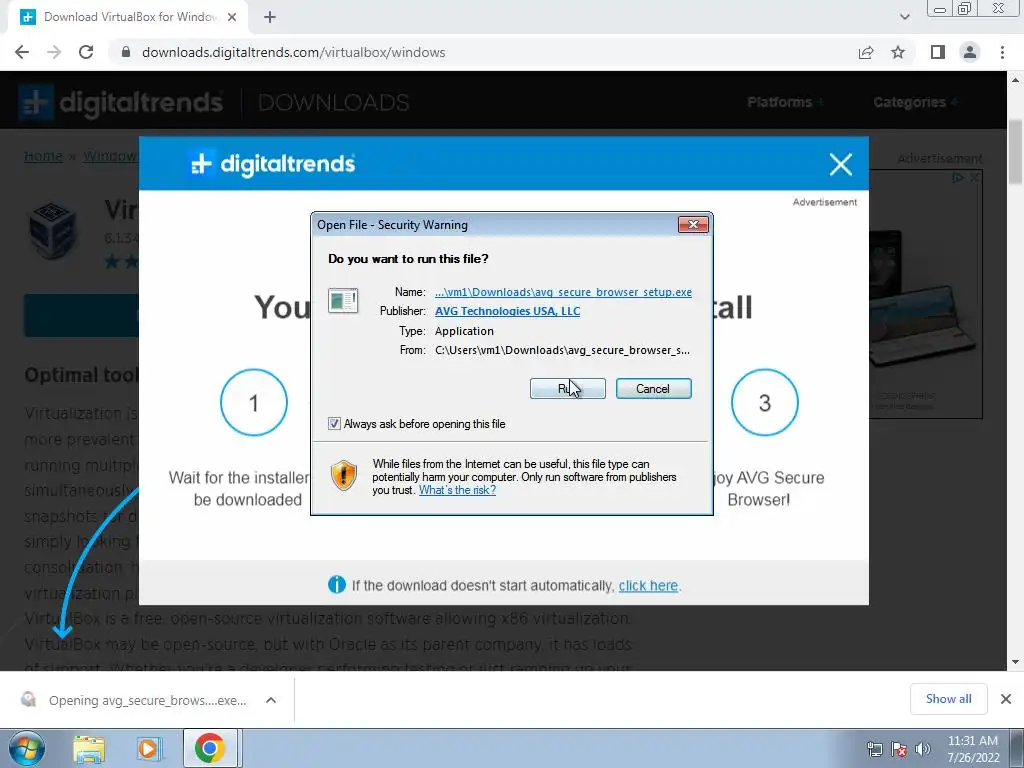Open the volume speaker icon

tap(922, 748)
